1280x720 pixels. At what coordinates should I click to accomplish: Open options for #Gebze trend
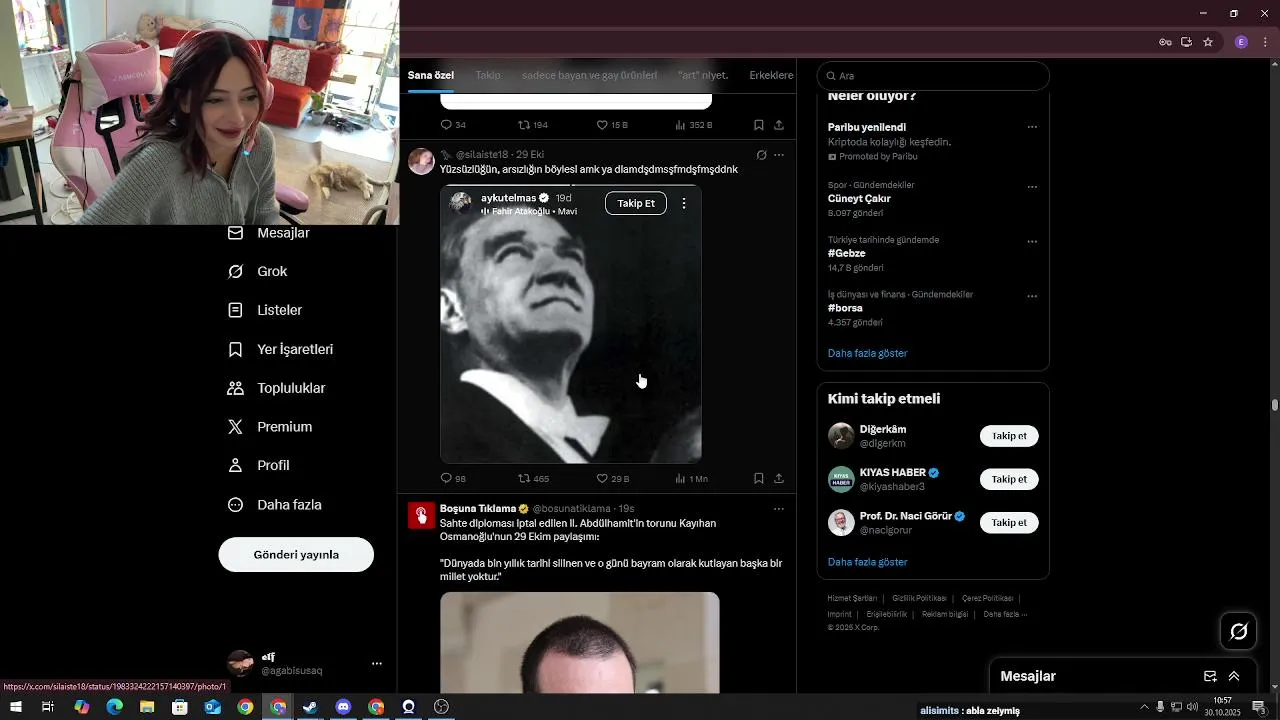[x=1032, y=242]
